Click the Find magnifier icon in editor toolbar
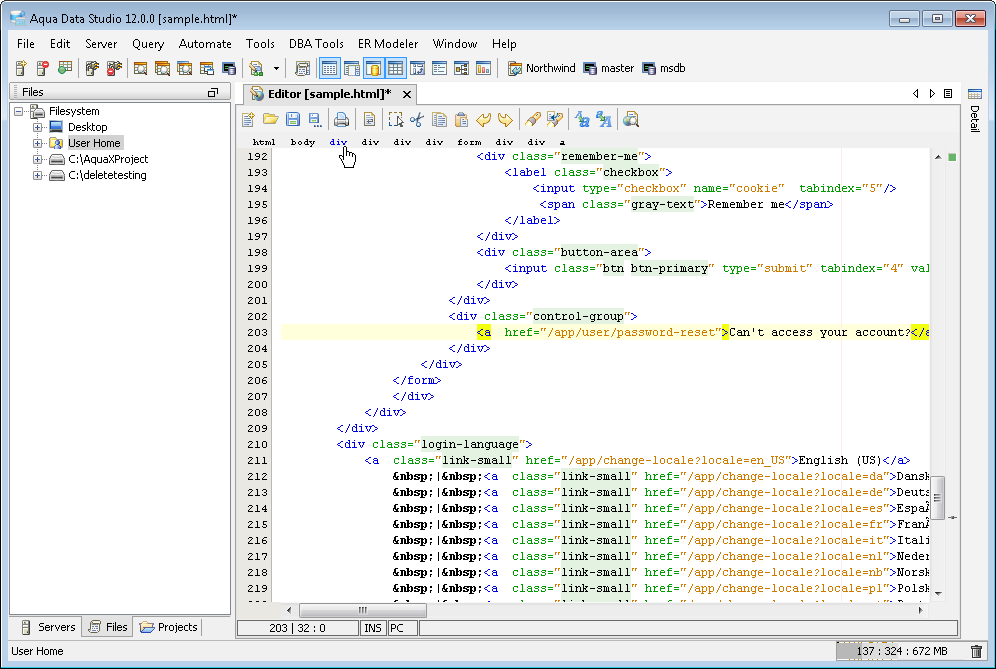The width and height of the screenshot is (996, 669). pyautogui.click(x=631, y=120)
